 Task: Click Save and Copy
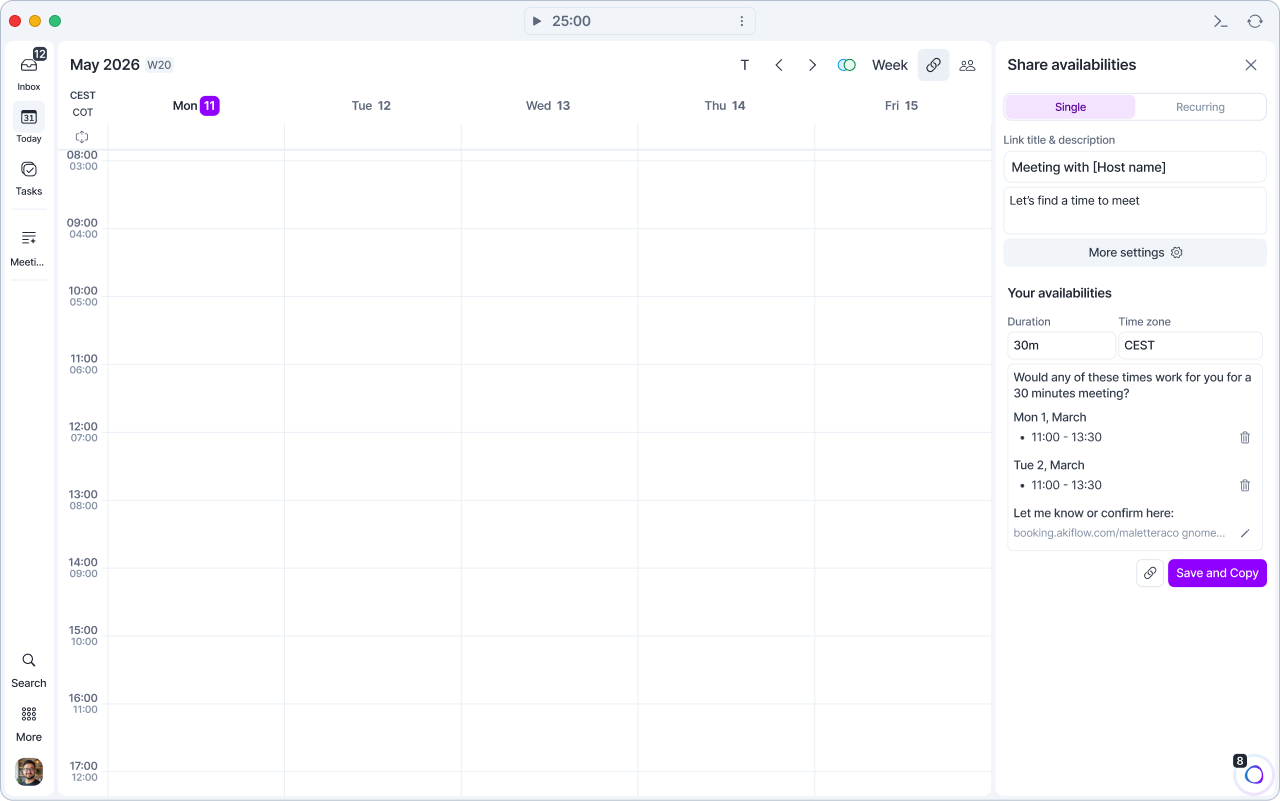[1217, 573]
